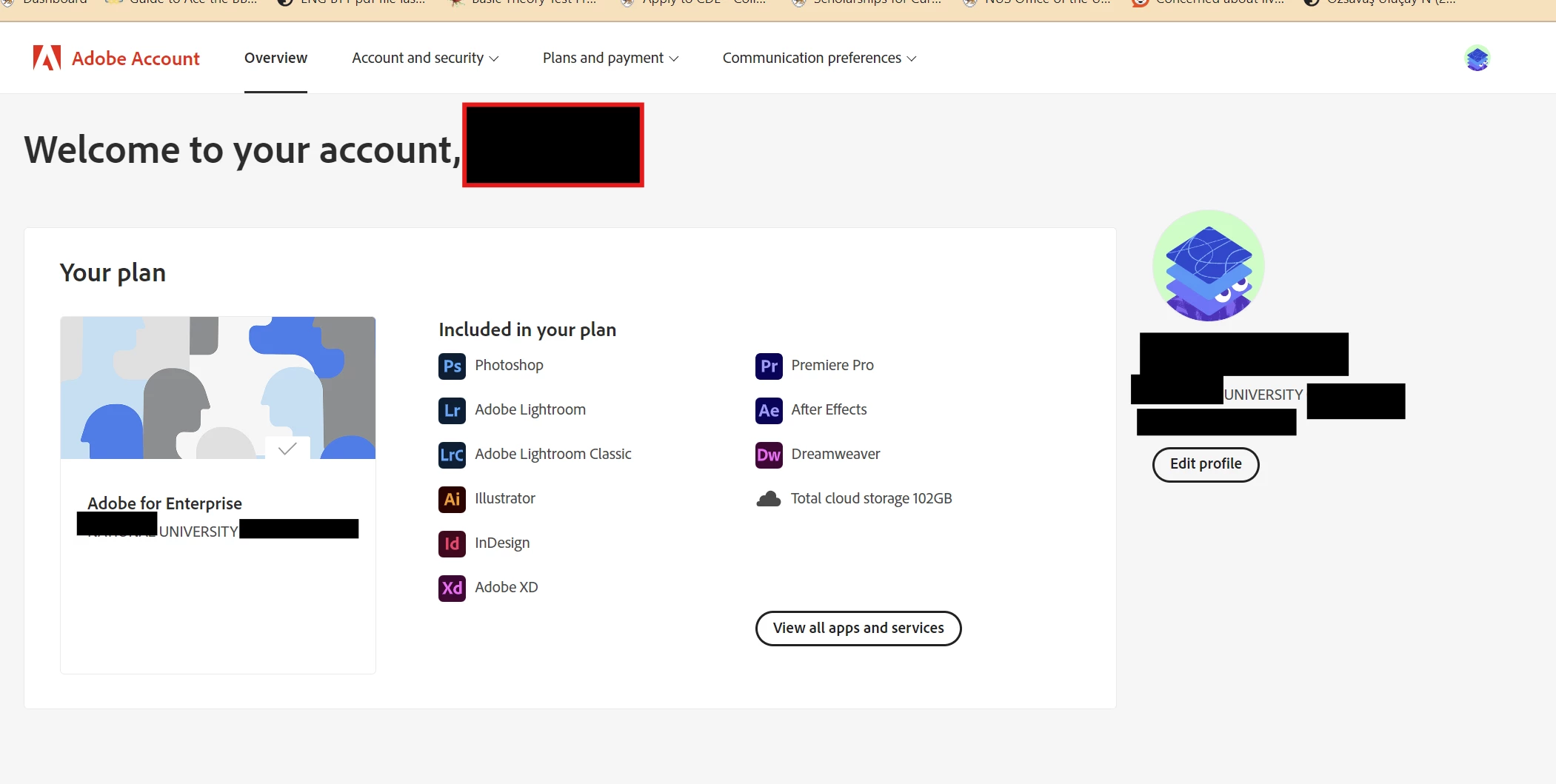Viewport: 1556px width, 784px height.
Task: Click the Adobe logo icon
Action: pos(47,58)
